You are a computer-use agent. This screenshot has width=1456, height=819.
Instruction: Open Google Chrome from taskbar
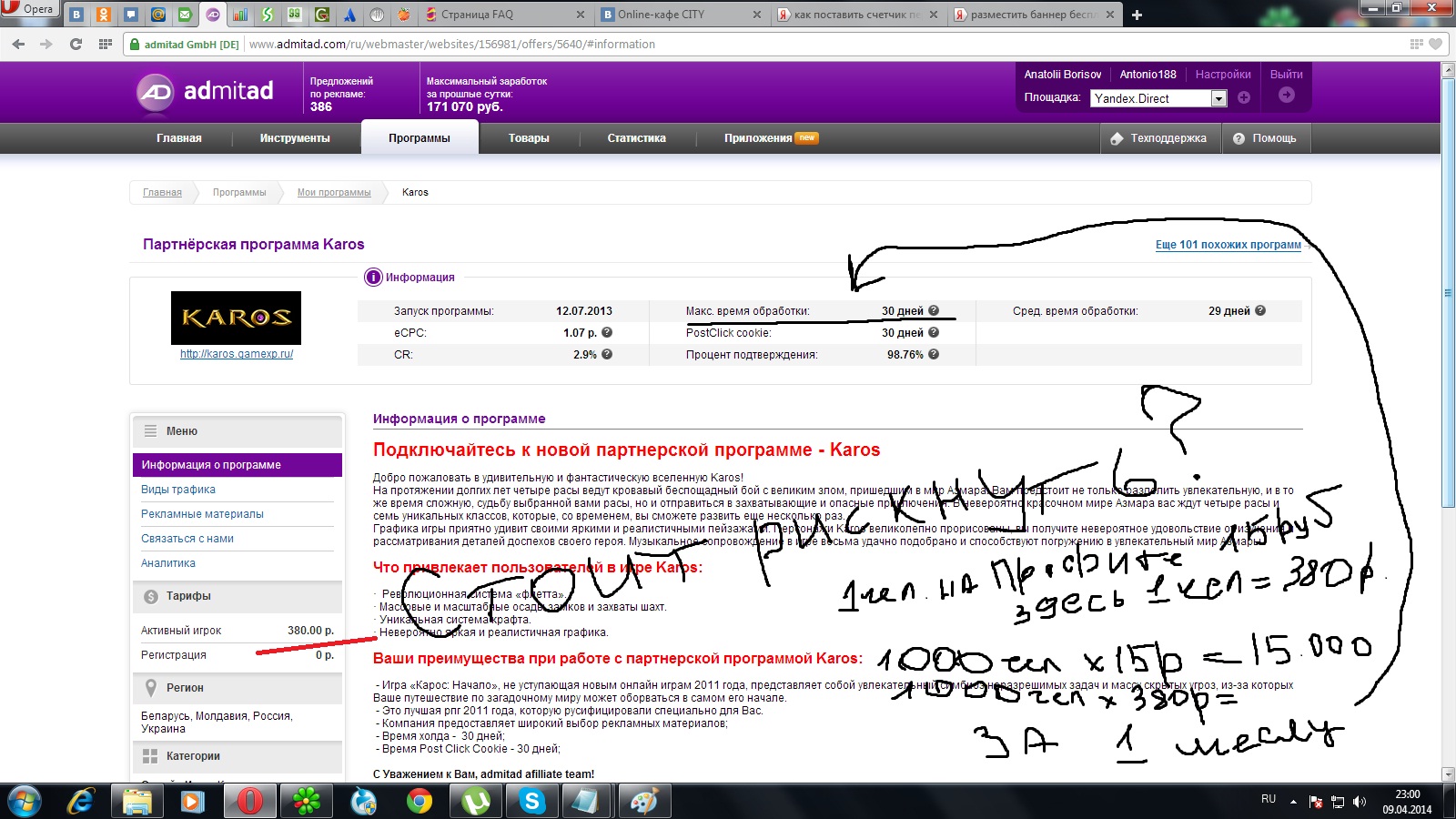click(420, 802)
